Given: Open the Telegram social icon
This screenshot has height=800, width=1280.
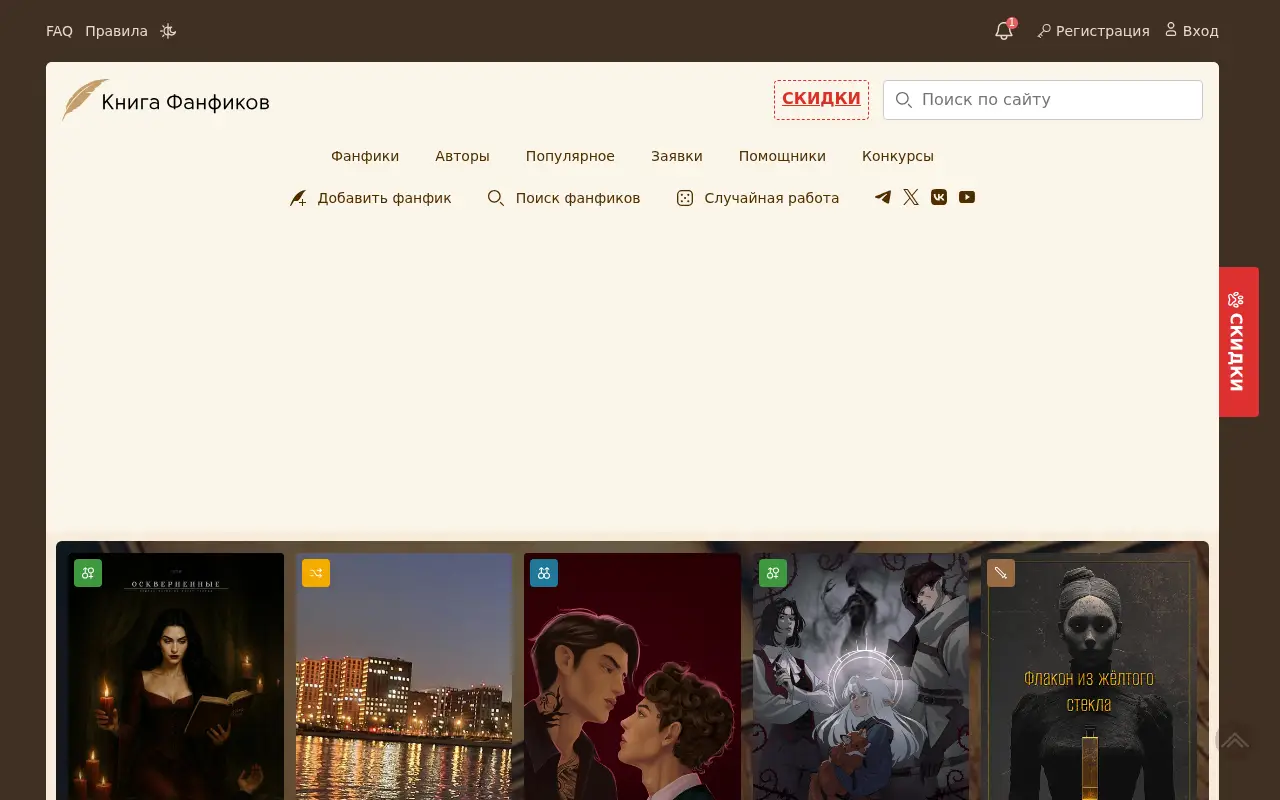Looking at the screenshot, I should (x=883, y=197).
